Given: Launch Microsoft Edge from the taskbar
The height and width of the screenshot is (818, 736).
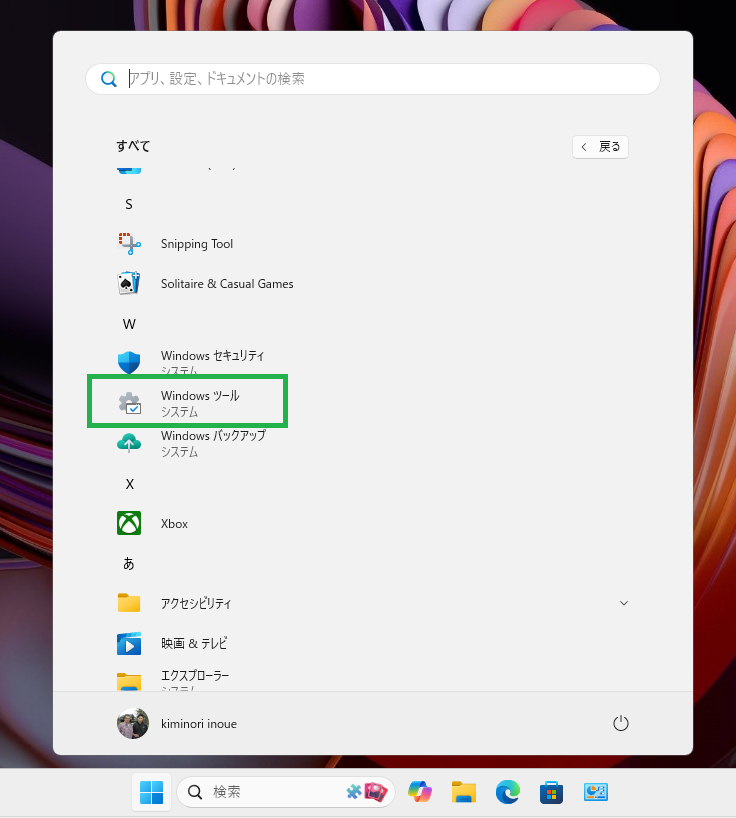Looking at the screenshot, I should tap(508, 792).
